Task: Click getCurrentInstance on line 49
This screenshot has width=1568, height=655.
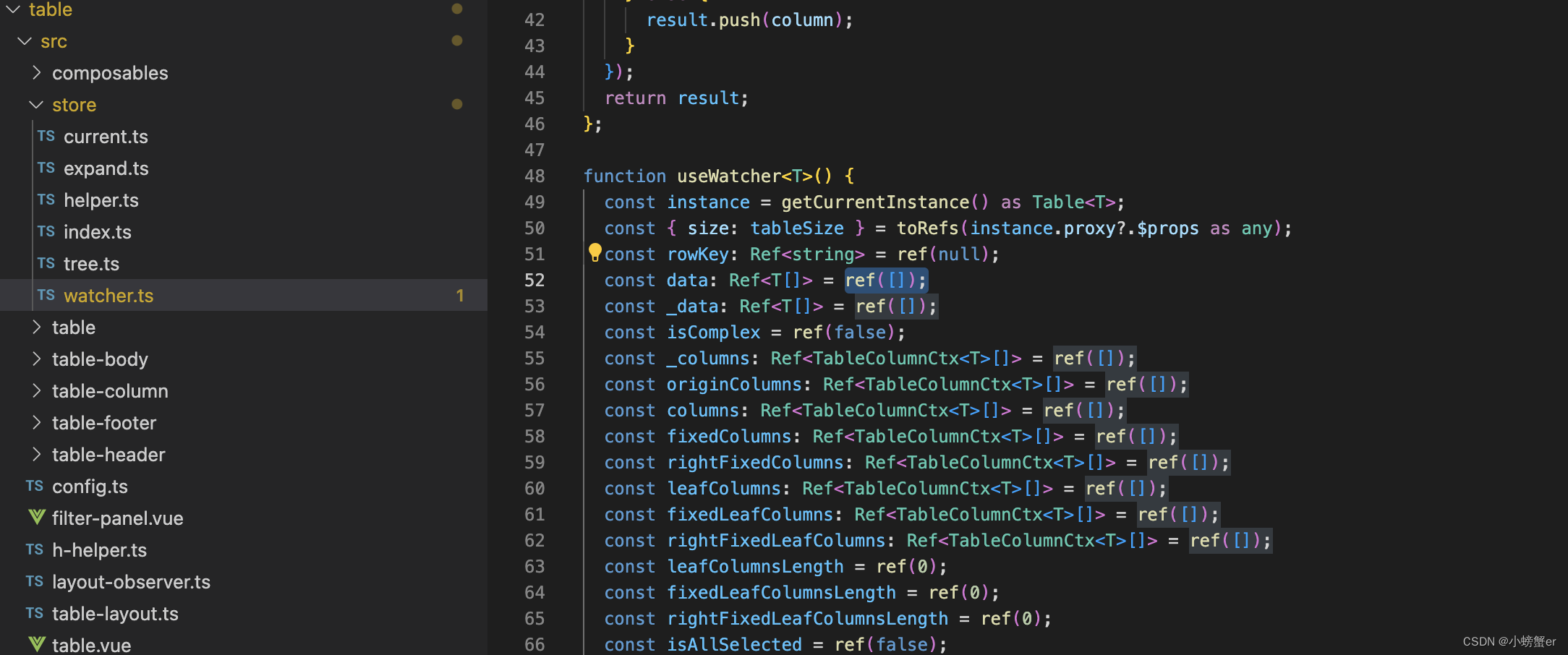Action: 875,202
